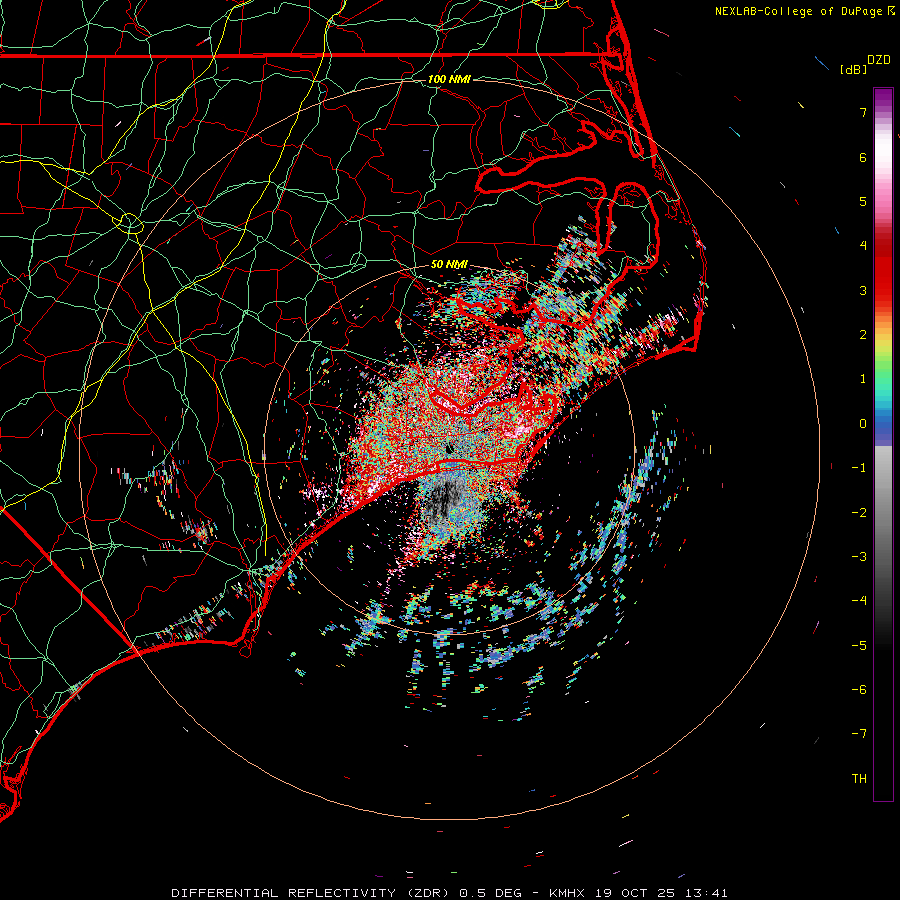Screen dimensions: 900x900
Task: Click the black radar site marker at map center
Action: (x=449, y=448)
